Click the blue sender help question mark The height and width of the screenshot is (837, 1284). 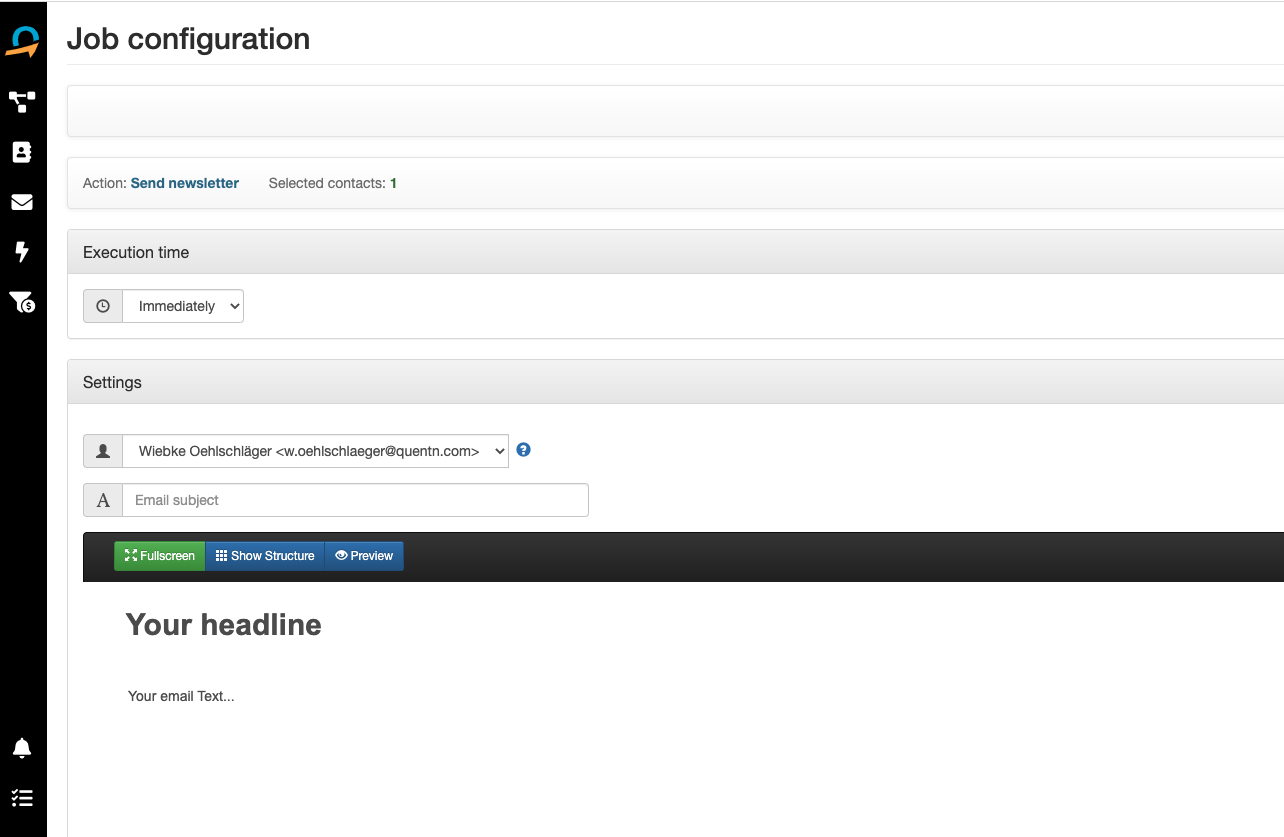pos(523,450)
